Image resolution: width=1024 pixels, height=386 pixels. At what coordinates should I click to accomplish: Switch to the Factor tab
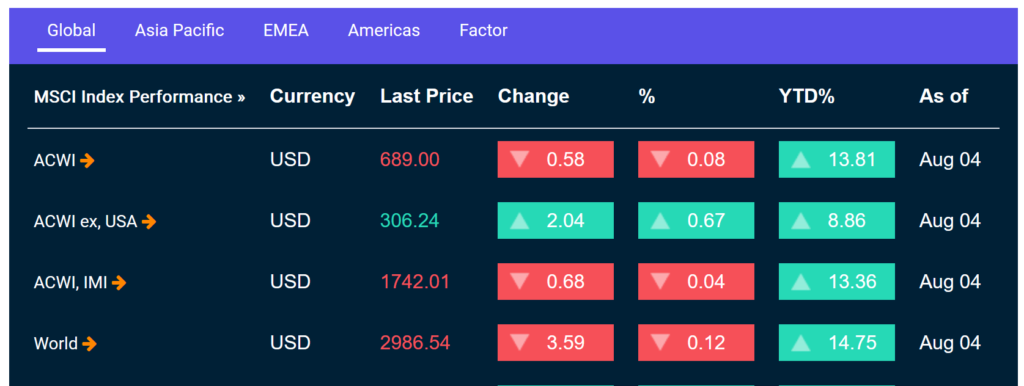(483, 30)
